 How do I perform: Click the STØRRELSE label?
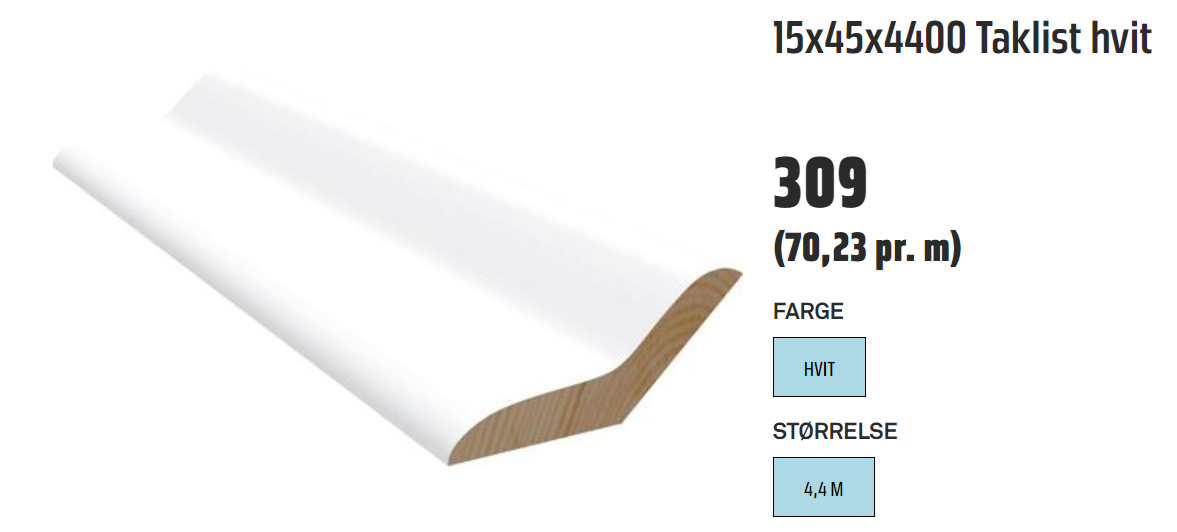point(835,431)
